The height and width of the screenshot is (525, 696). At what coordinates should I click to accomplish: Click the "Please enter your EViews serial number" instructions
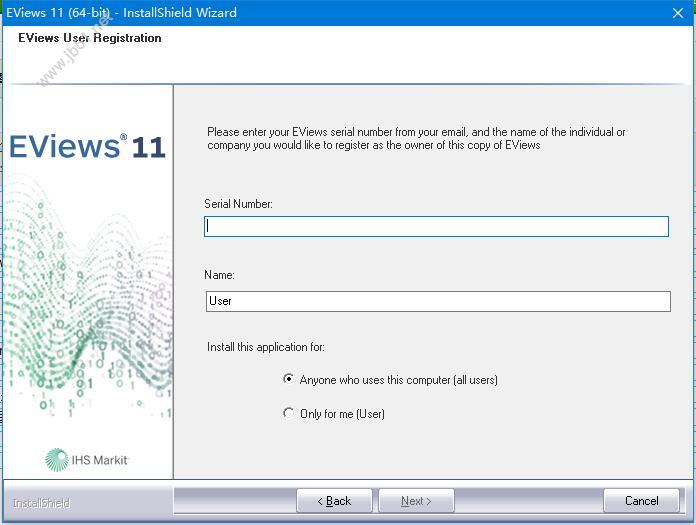pos(416,138)
